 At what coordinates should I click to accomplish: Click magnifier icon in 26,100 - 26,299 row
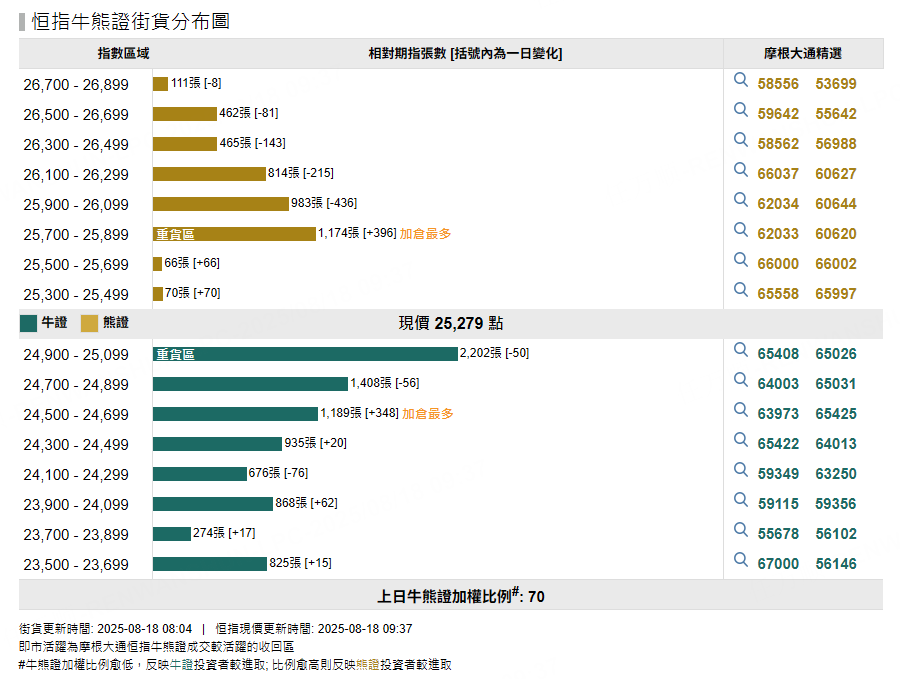tap(741, 169)
